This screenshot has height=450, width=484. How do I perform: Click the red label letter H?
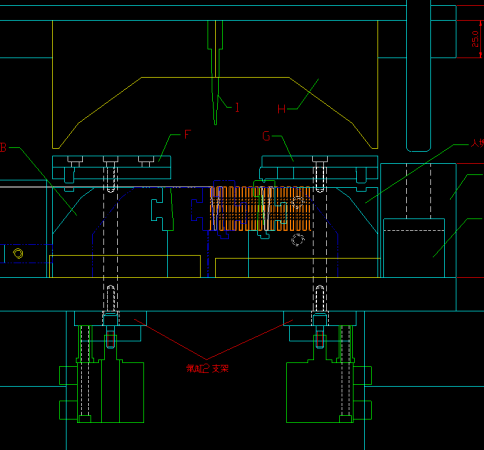[281, 109]
